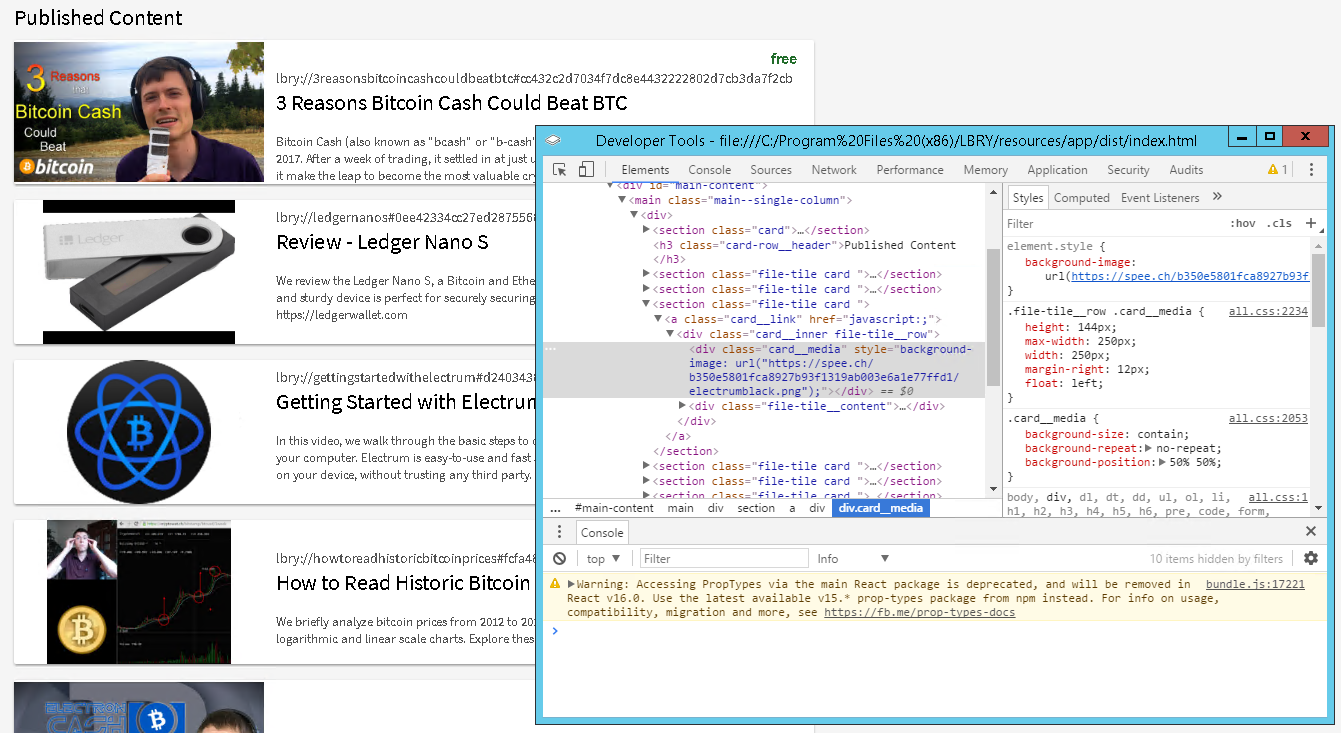Select div.card__media in the breadcrumb

[x=881, y=508]
